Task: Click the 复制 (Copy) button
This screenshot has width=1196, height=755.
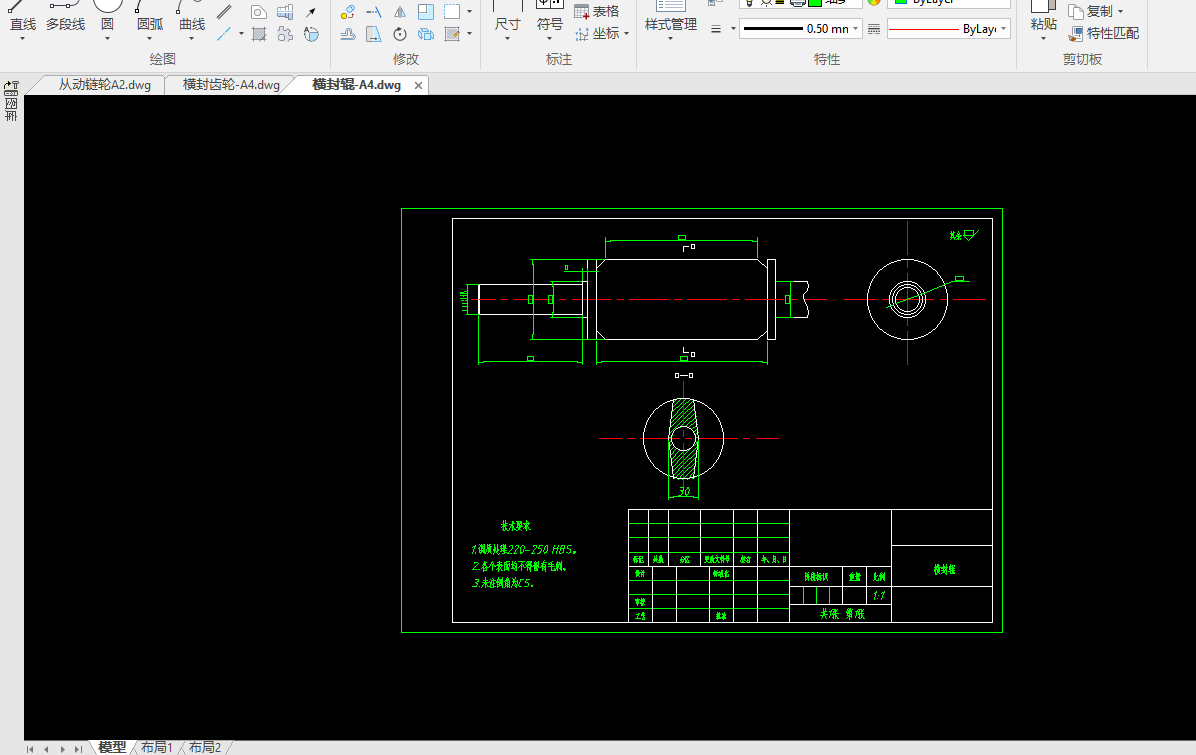Action: [x=1098, y=11]
